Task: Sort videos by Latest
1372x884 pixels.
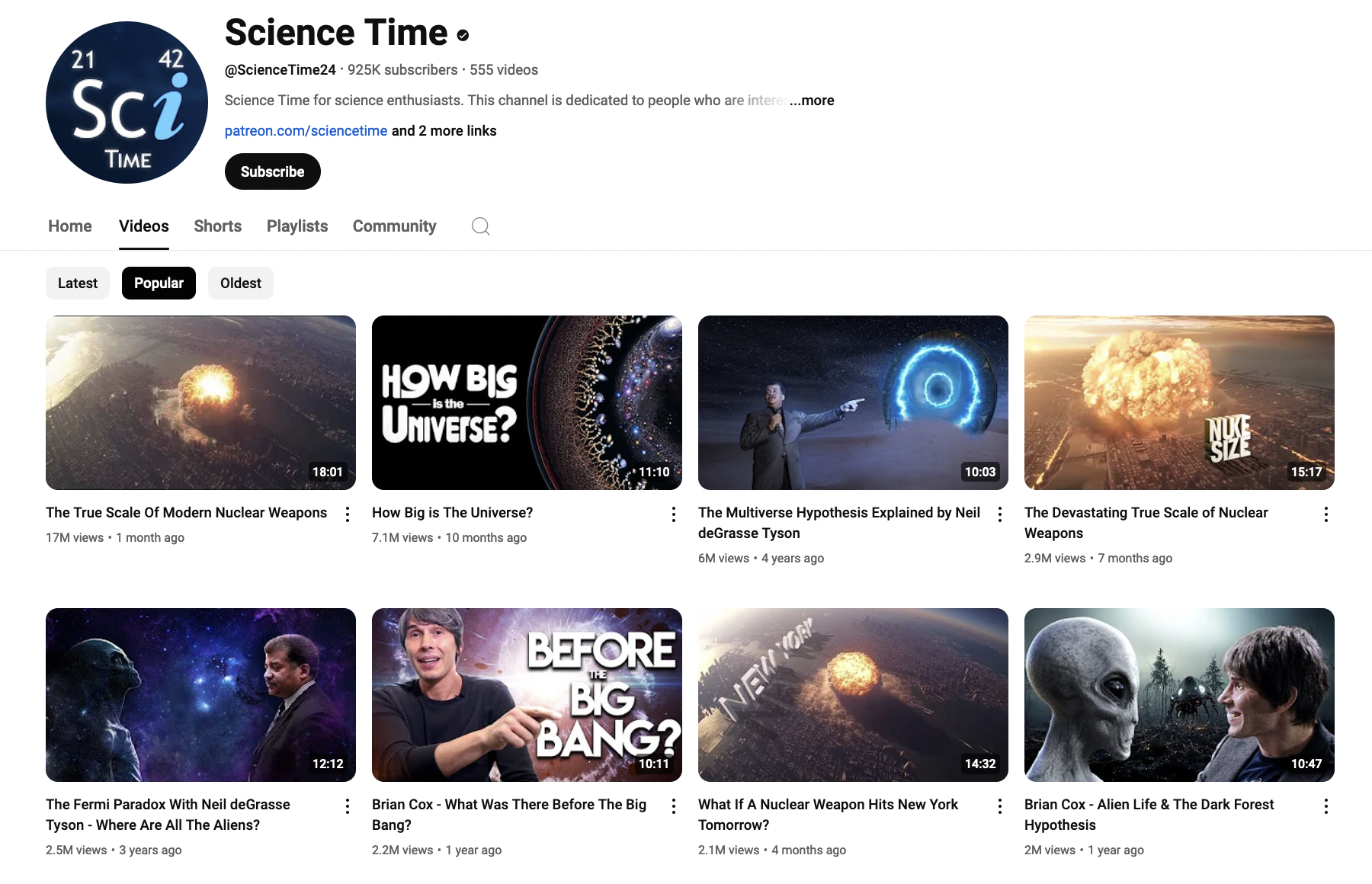Action: [78, 283]
